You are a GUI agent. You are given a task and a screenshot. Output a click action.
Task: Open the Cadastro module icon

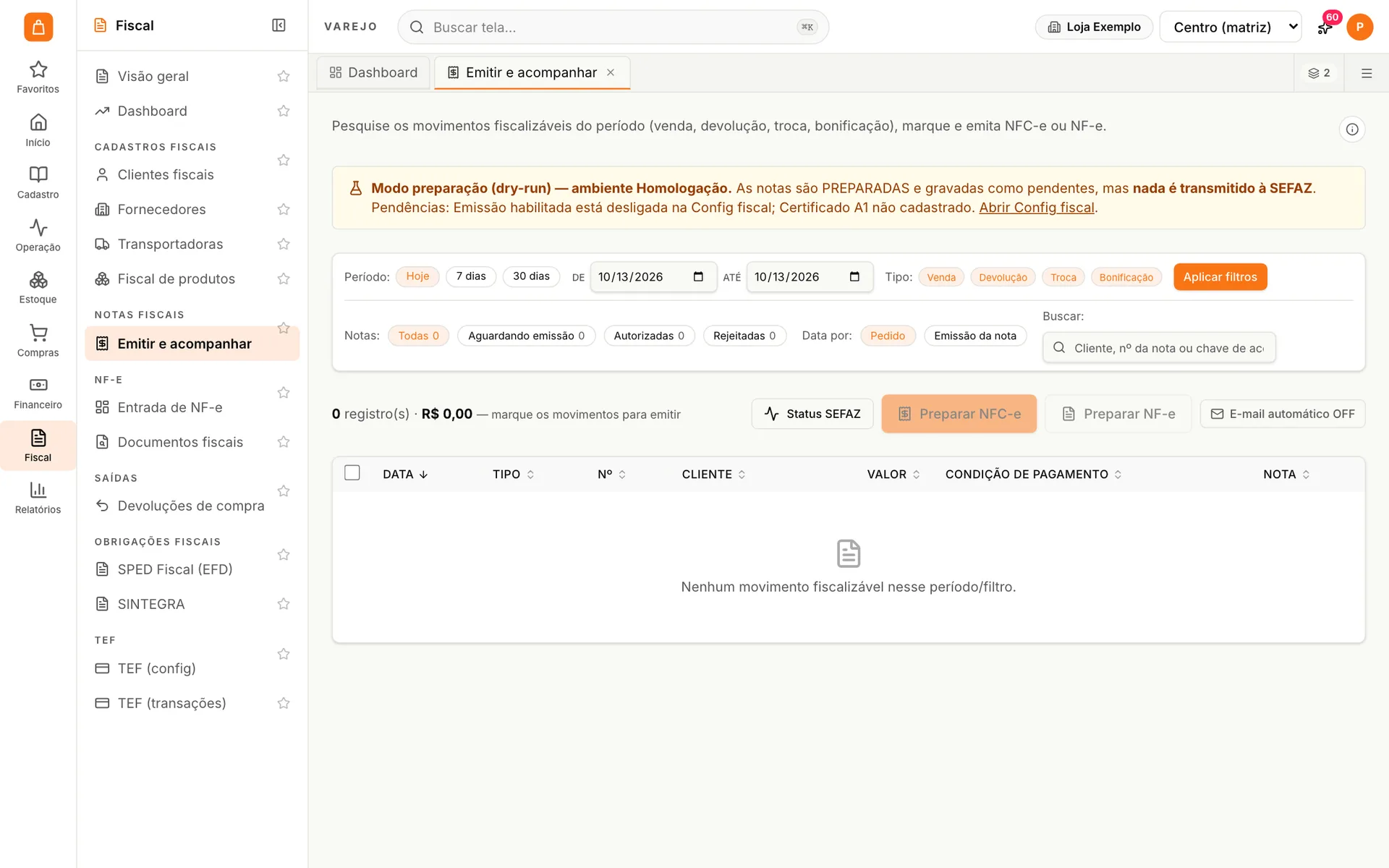(x=38, y=183)
